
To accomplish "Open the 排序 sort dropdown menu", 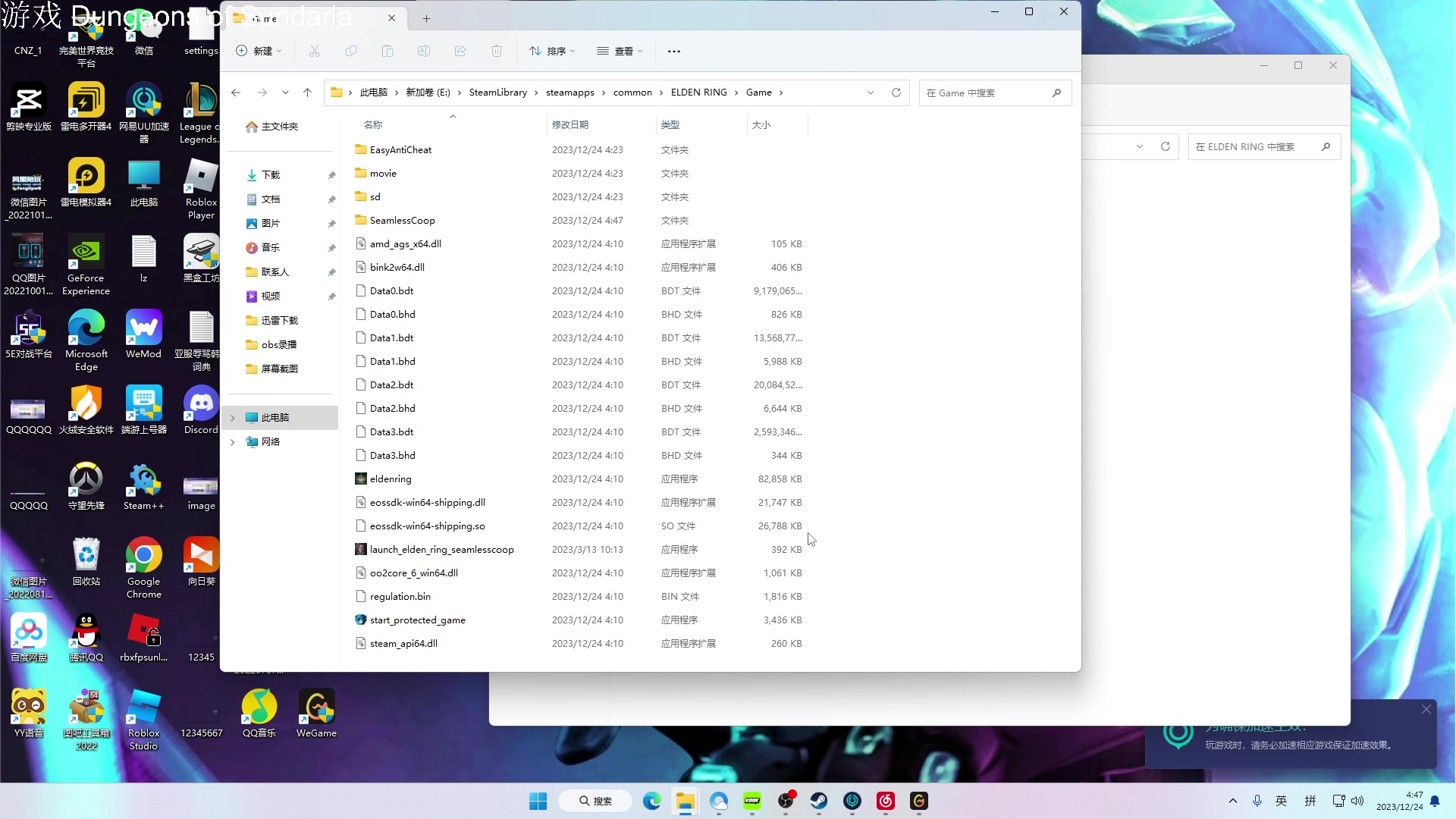I will coord(552,51).
